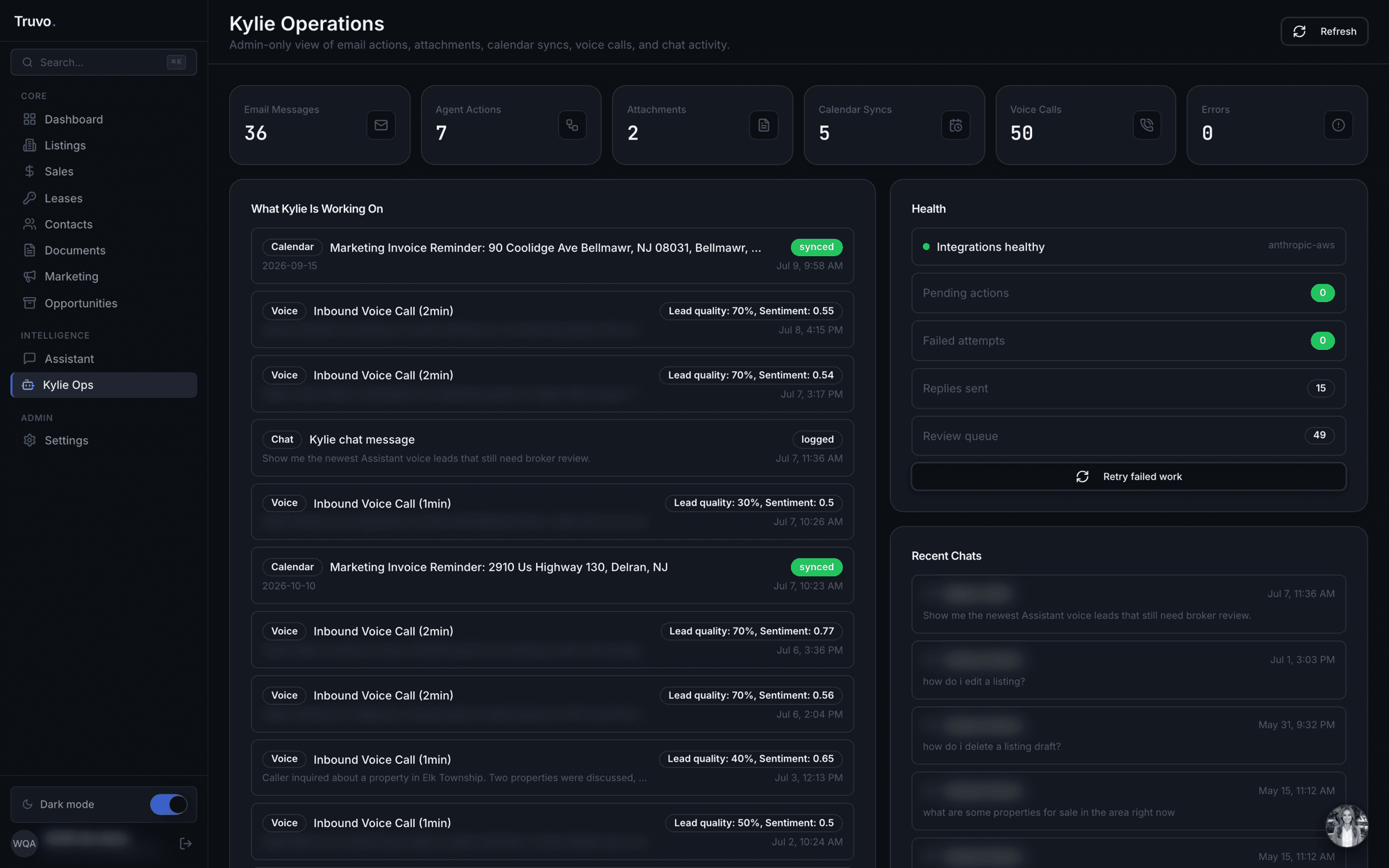1389x868 pixels.
Task: Toggle the Dark mode switch
Action: (x=169, y=804)
